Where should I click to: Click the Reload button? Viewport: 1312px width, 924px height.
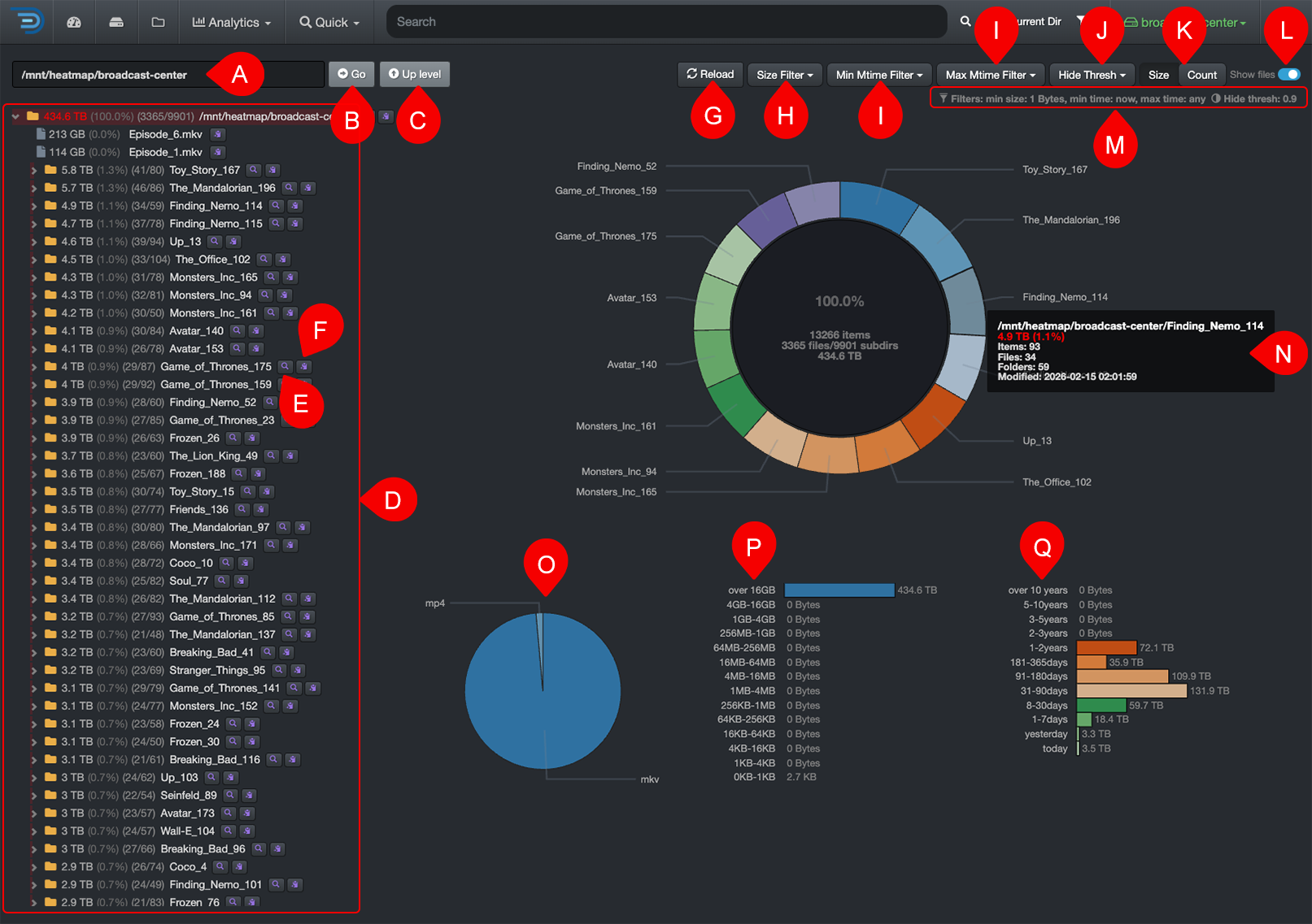710,74
